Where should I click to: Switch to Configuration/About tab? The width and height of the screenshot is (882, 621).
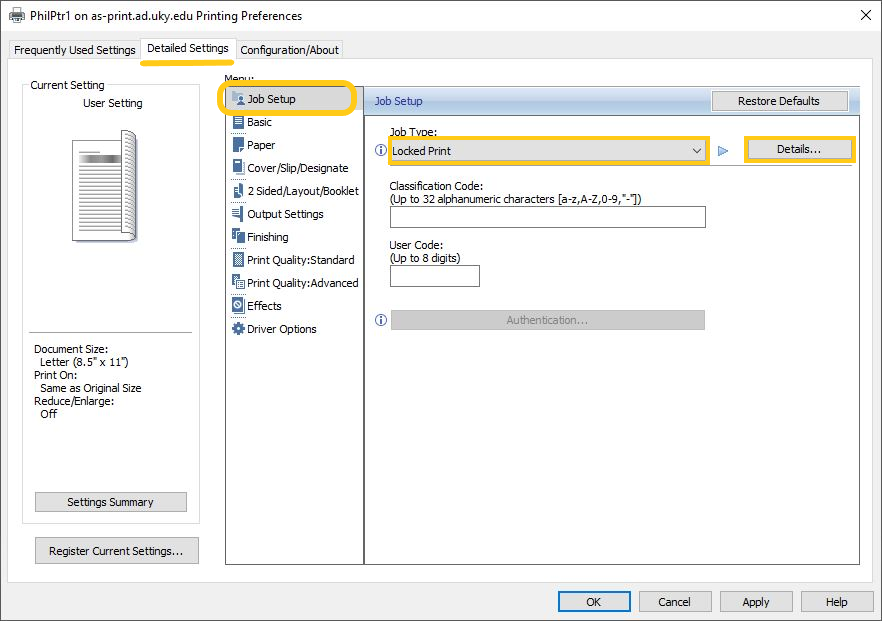pyautogui.click(x=289, y=50)
